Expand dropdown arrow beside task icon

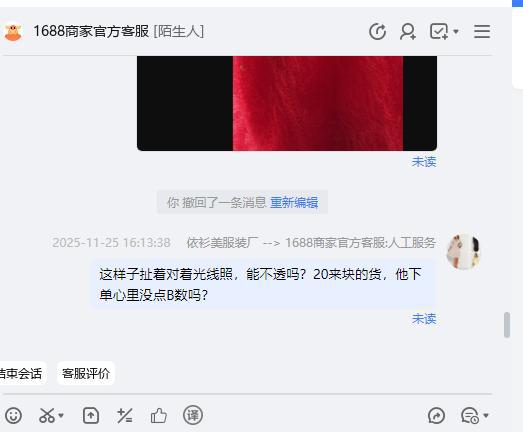456,32
